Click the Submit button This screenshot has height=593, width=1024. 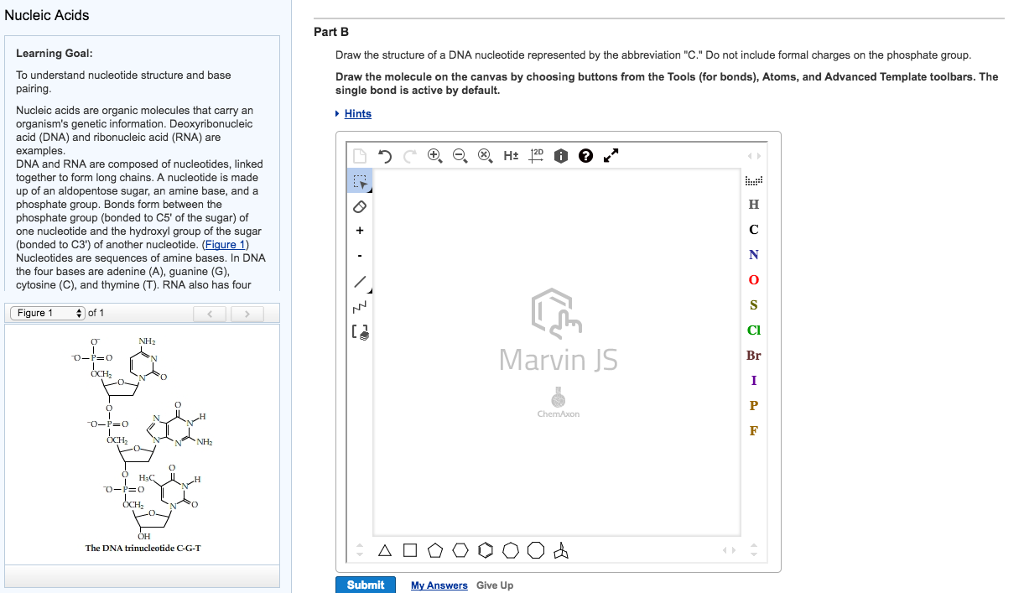click(365, 585)
